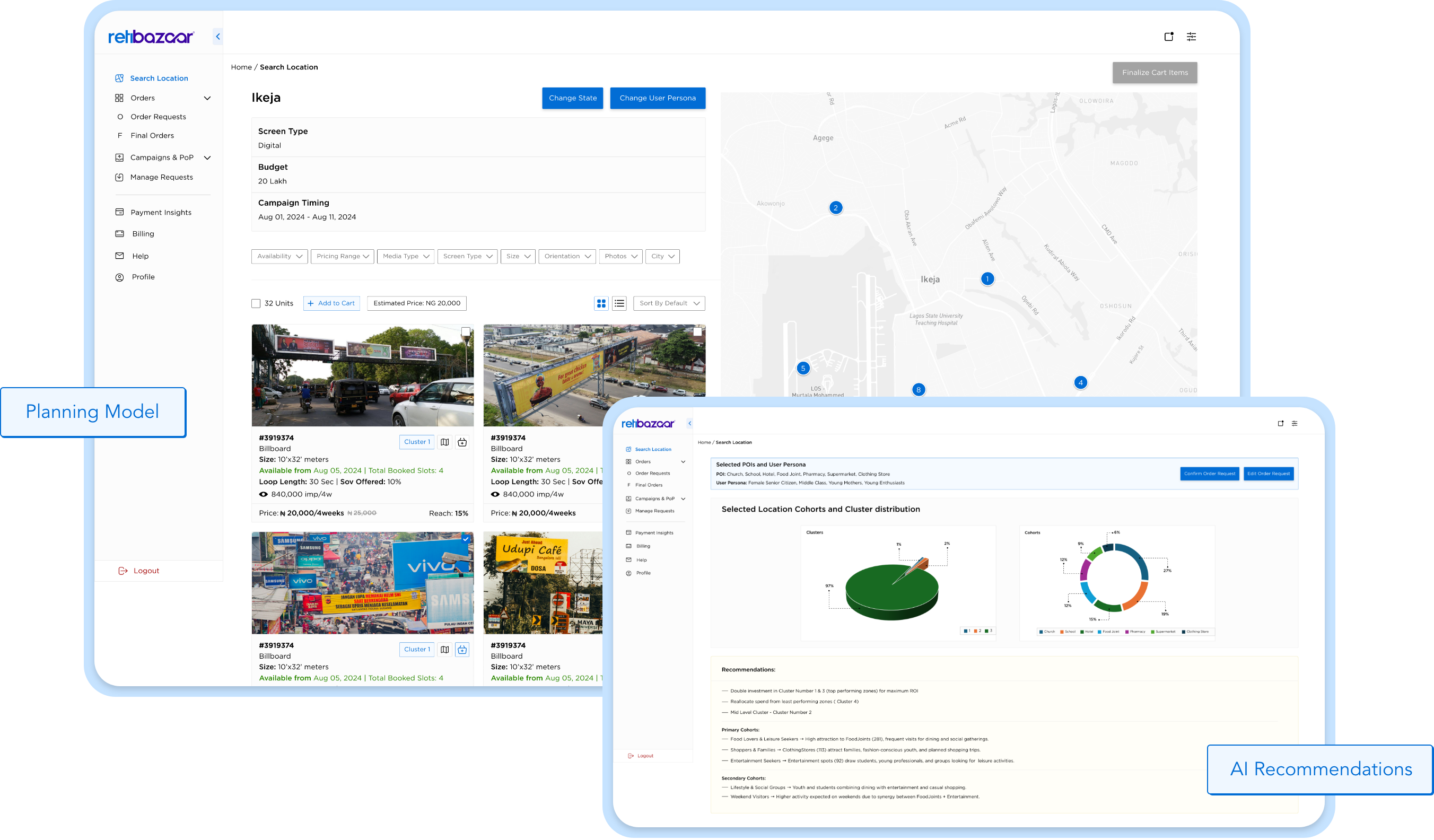Expand the Campaigns & PoP chevron
Image resolution: width=1434 pixels, height=840 pixels.
coord(207,157)
